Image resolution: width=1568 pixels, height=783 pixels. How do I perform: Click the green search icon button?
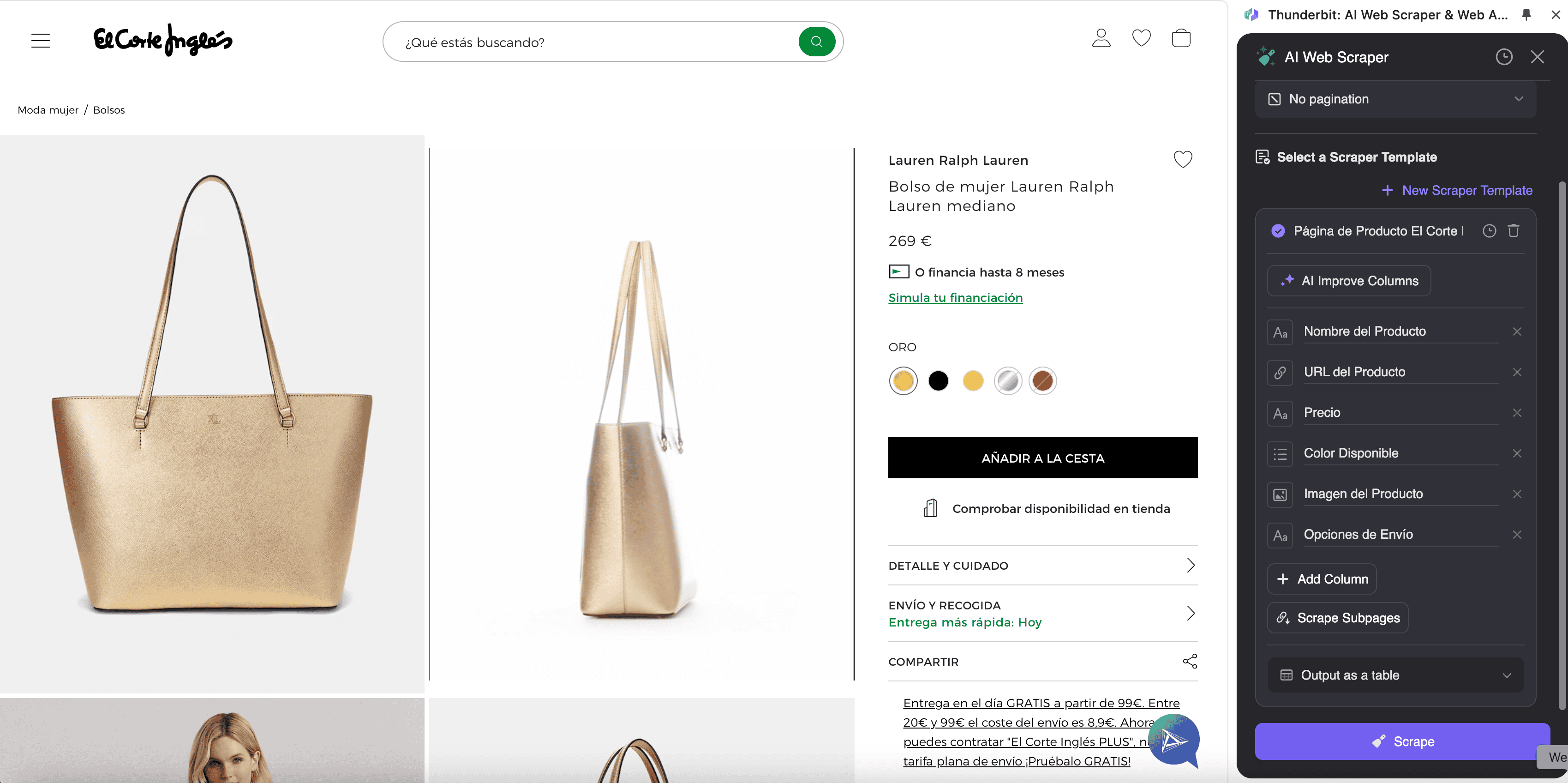(x=816, y=42)
